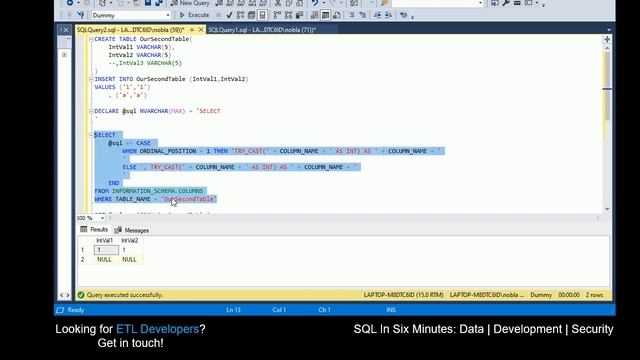Click the Execute query button
Screen dimensions: 640x360
click(x=195, y=15)
